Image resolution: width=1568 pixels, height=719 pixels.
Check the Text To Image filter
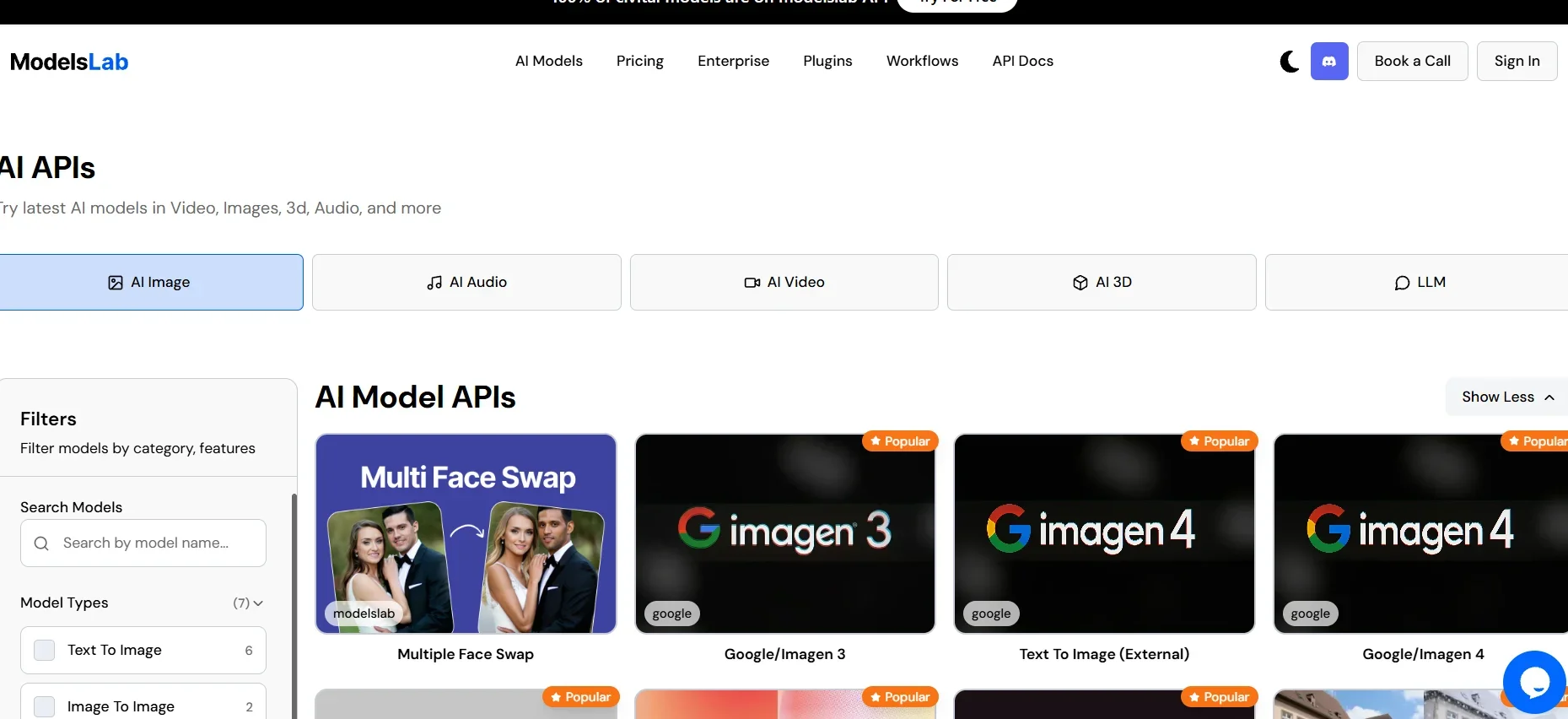[x=45, y=650]
